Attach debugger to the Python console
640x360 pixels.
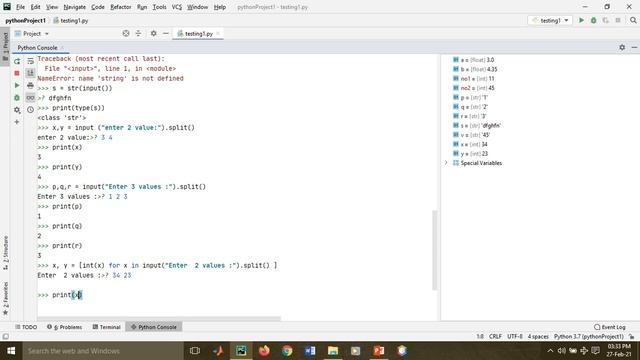pos(17,98)
